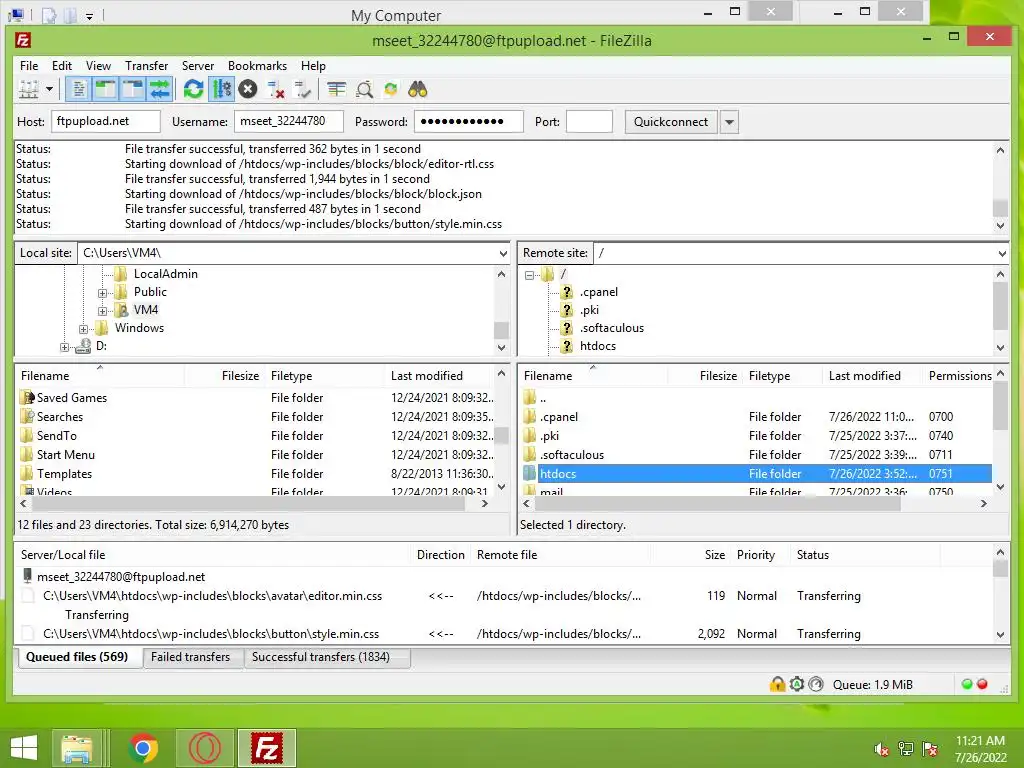This screenshot has height=768, width=1024.
Task: Open Google Chrome from the taskbar
Action: point(143,748)
